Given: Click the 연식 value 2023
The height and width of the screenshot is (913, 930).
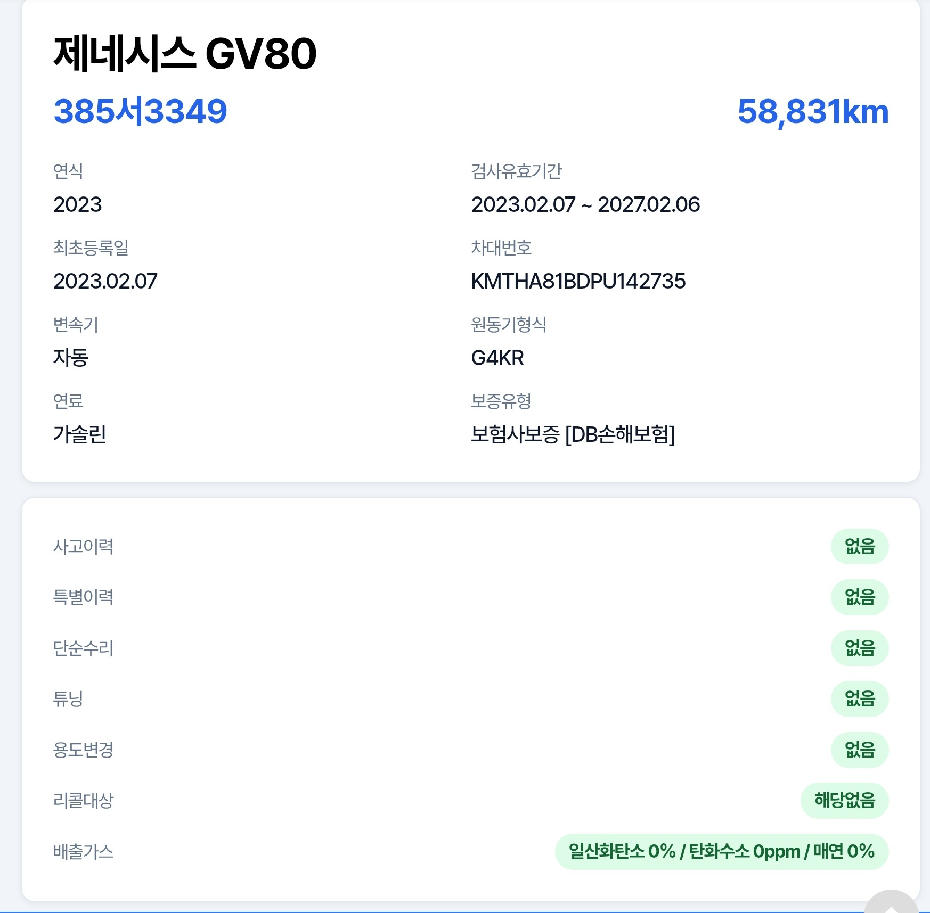Looking at the screenshot, I should pos(78,205).
